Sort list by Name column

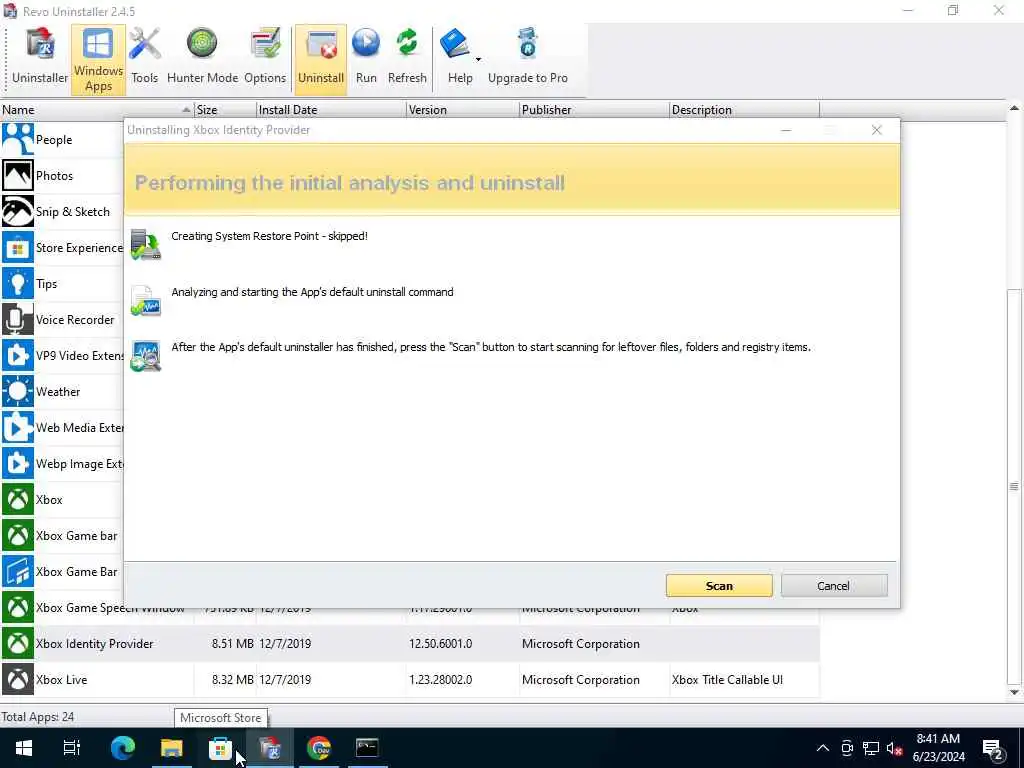(x=97, y=110)
